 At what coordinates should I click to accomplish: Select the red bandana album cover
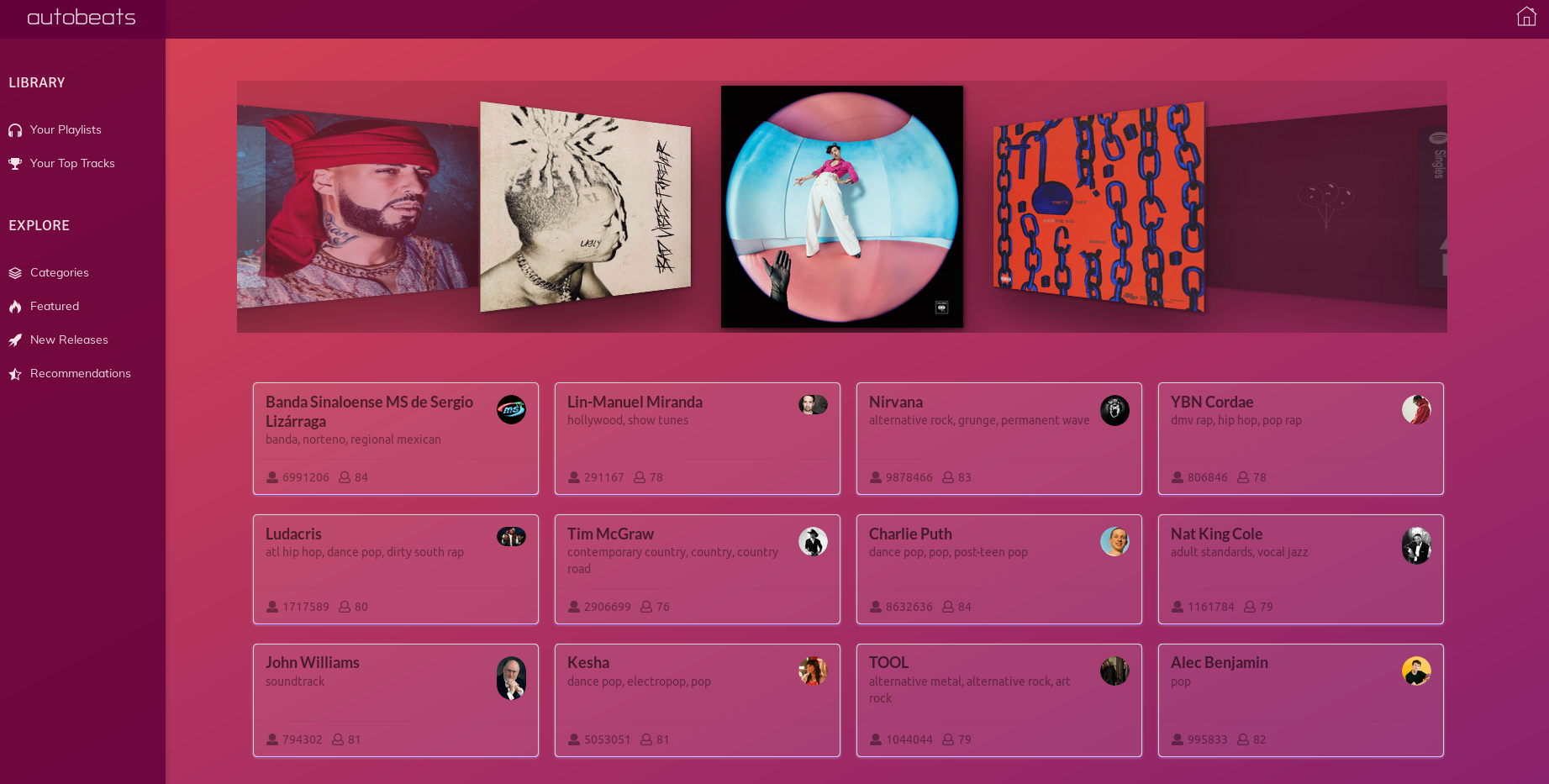357,207
